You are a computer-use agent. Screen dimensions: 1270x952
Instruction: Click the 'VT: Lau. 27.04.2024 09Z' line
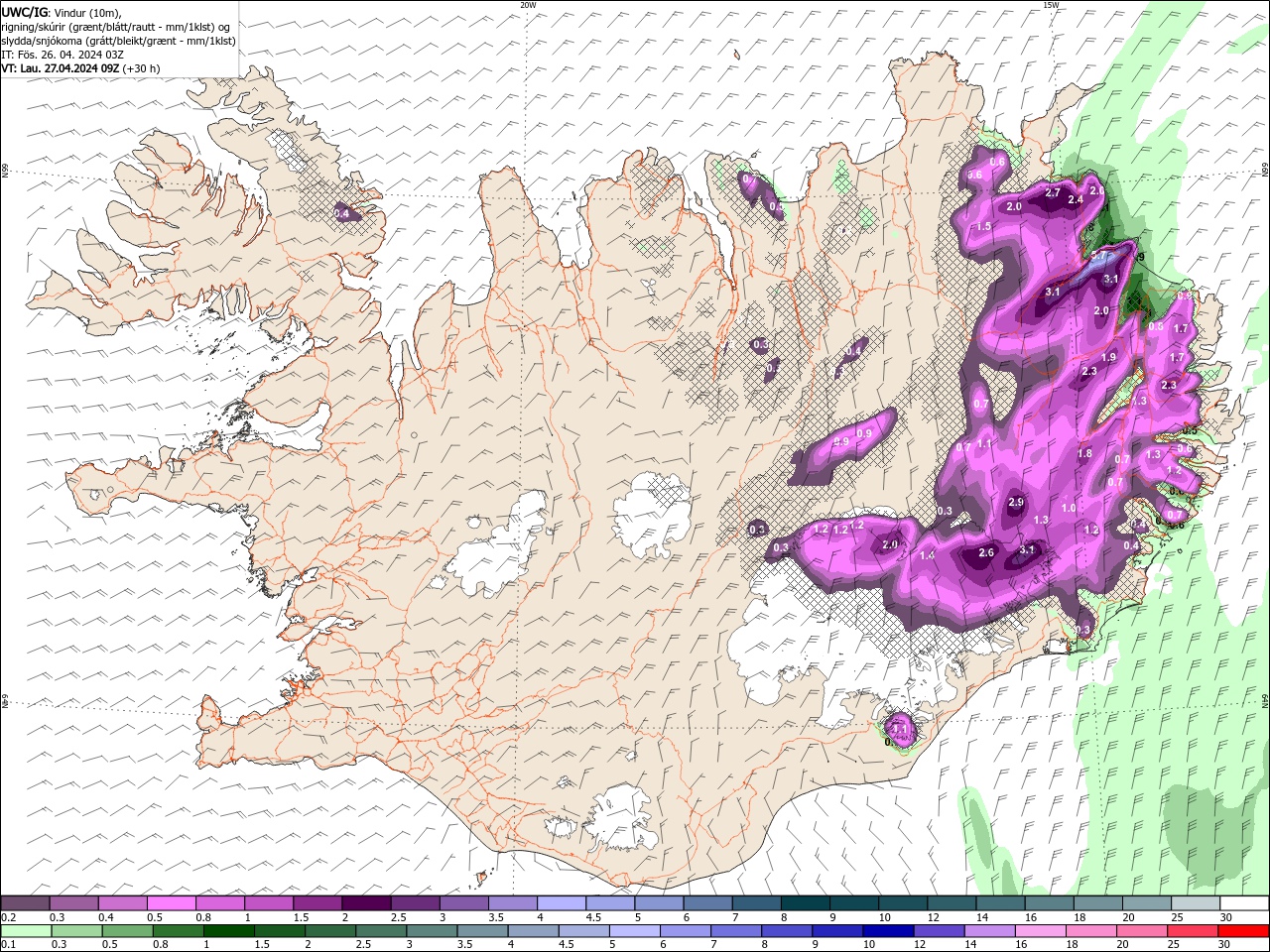[61, 68]
